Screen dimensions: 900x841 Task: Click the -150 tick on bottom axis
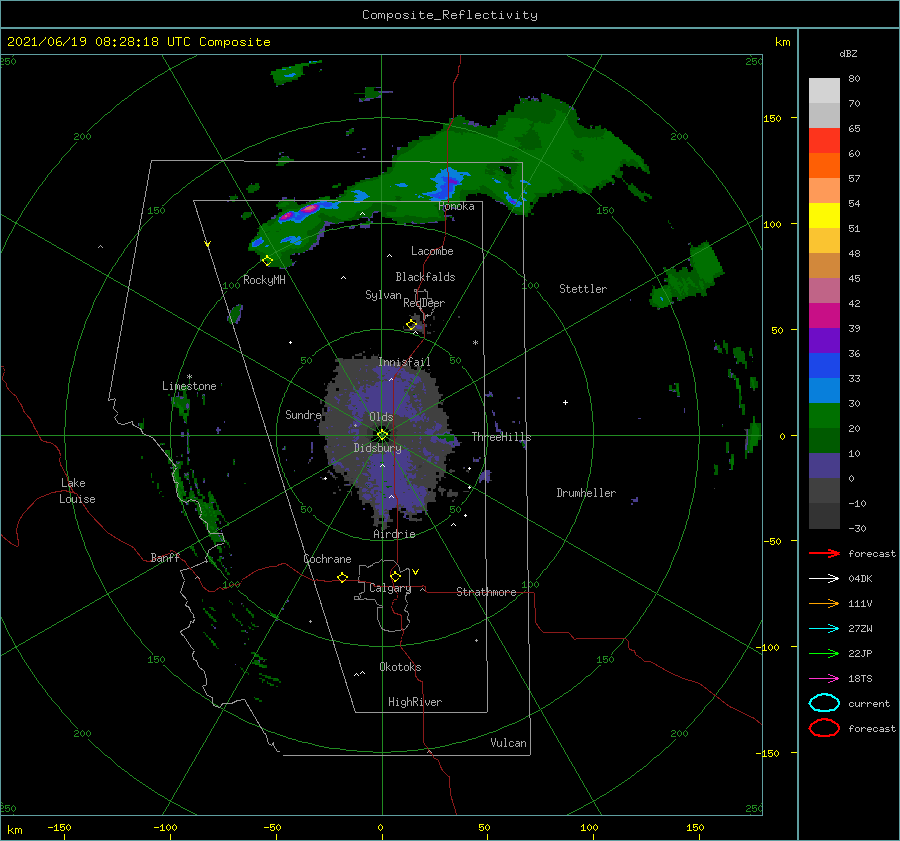59,827
